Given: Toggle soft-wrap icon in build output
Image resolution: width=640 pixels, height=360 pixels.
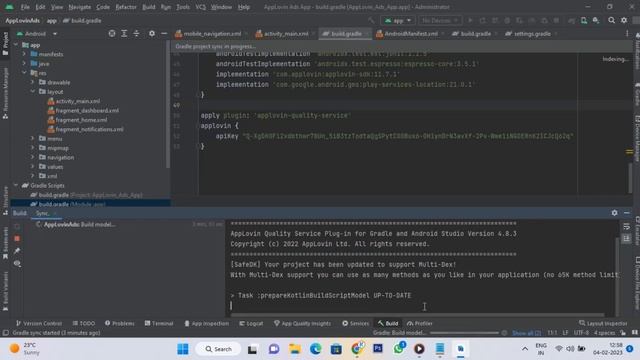Looking at the screenshot, I should (627, 227).
